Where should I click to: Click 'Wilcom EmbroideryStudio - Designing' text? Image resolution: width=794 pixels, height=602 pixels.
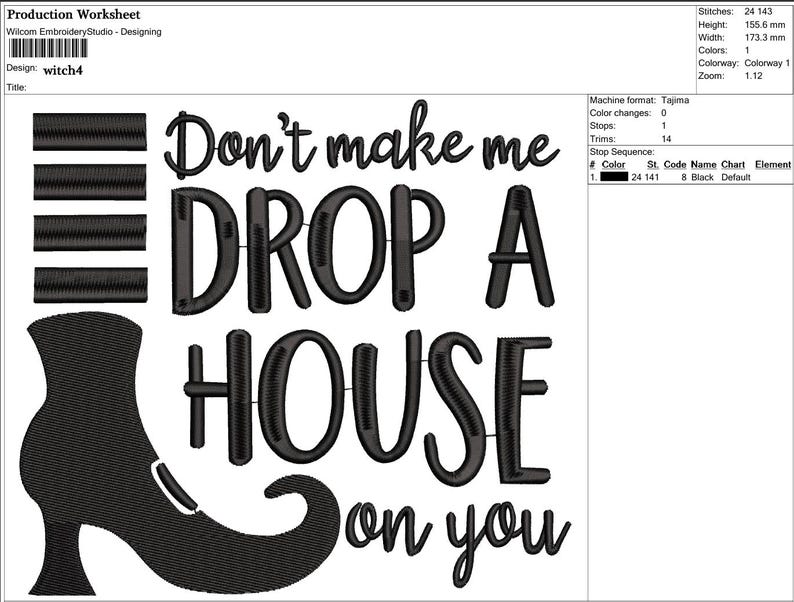tap(84, 32)
